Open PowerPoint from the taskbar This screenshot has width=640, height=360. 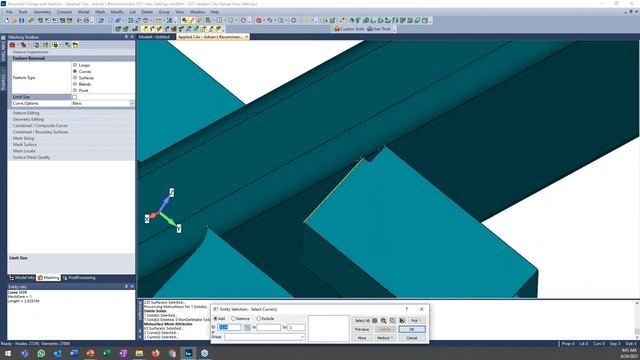click(90, 353)
